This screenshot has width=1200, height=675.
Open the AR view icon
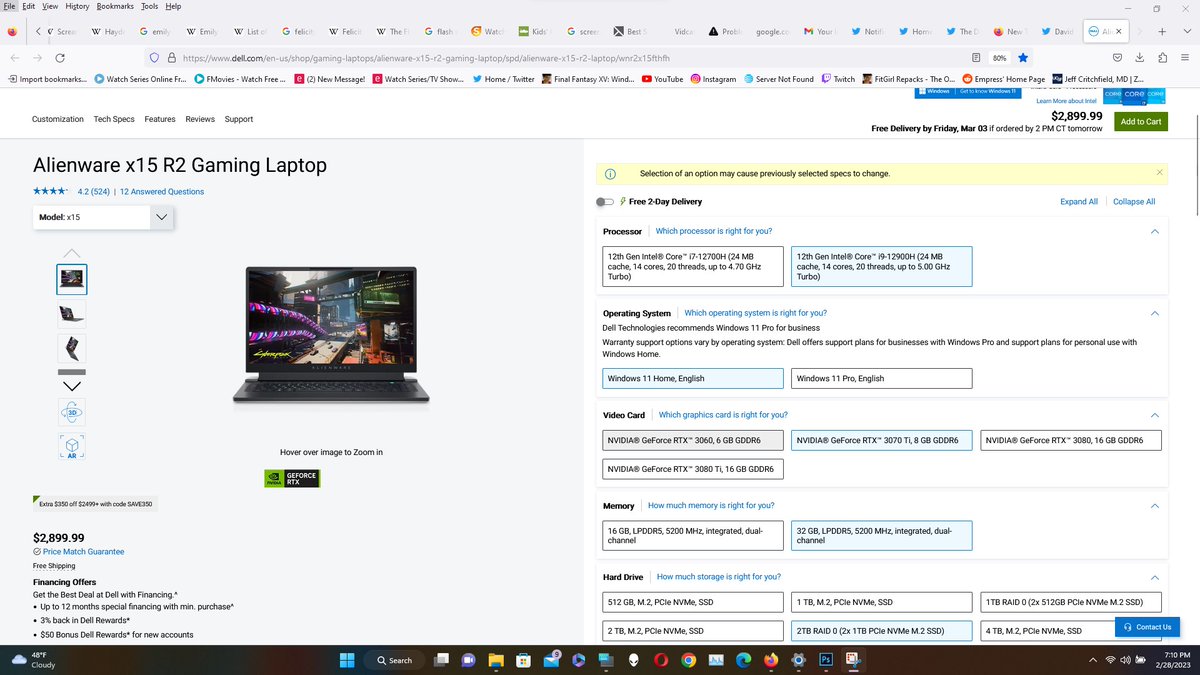pos(71,446)
